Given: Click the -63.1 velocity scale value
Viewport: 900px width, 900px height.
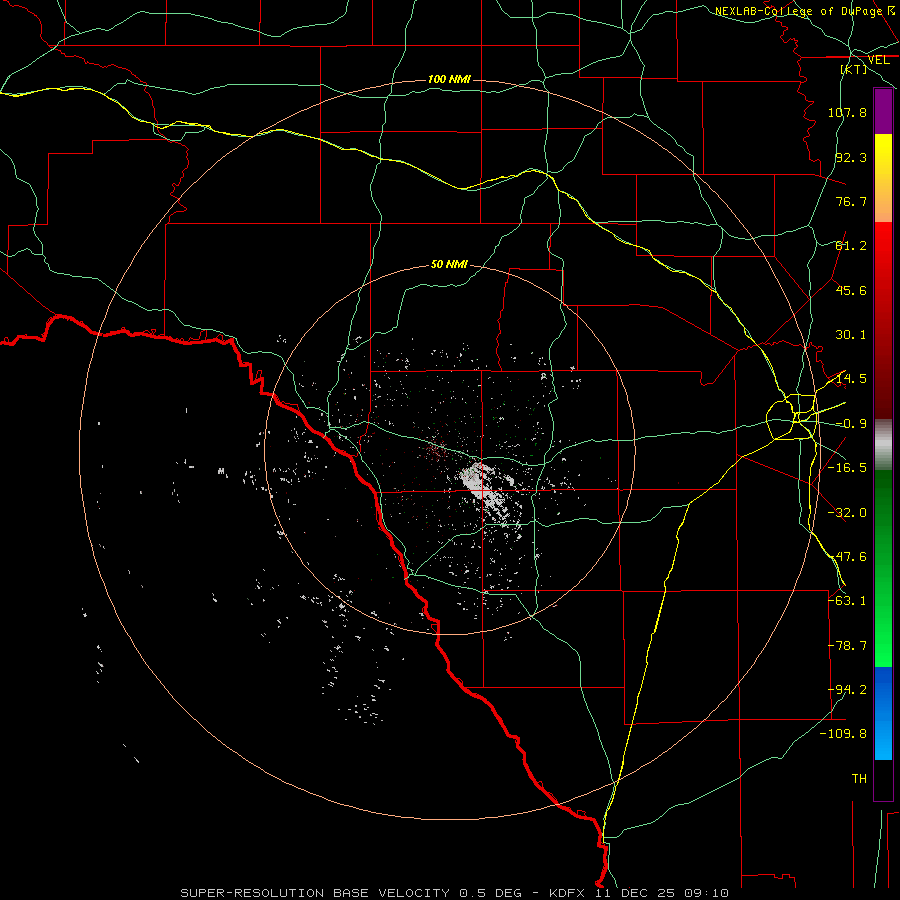Looking at the screenshot, I should point(847,601).
